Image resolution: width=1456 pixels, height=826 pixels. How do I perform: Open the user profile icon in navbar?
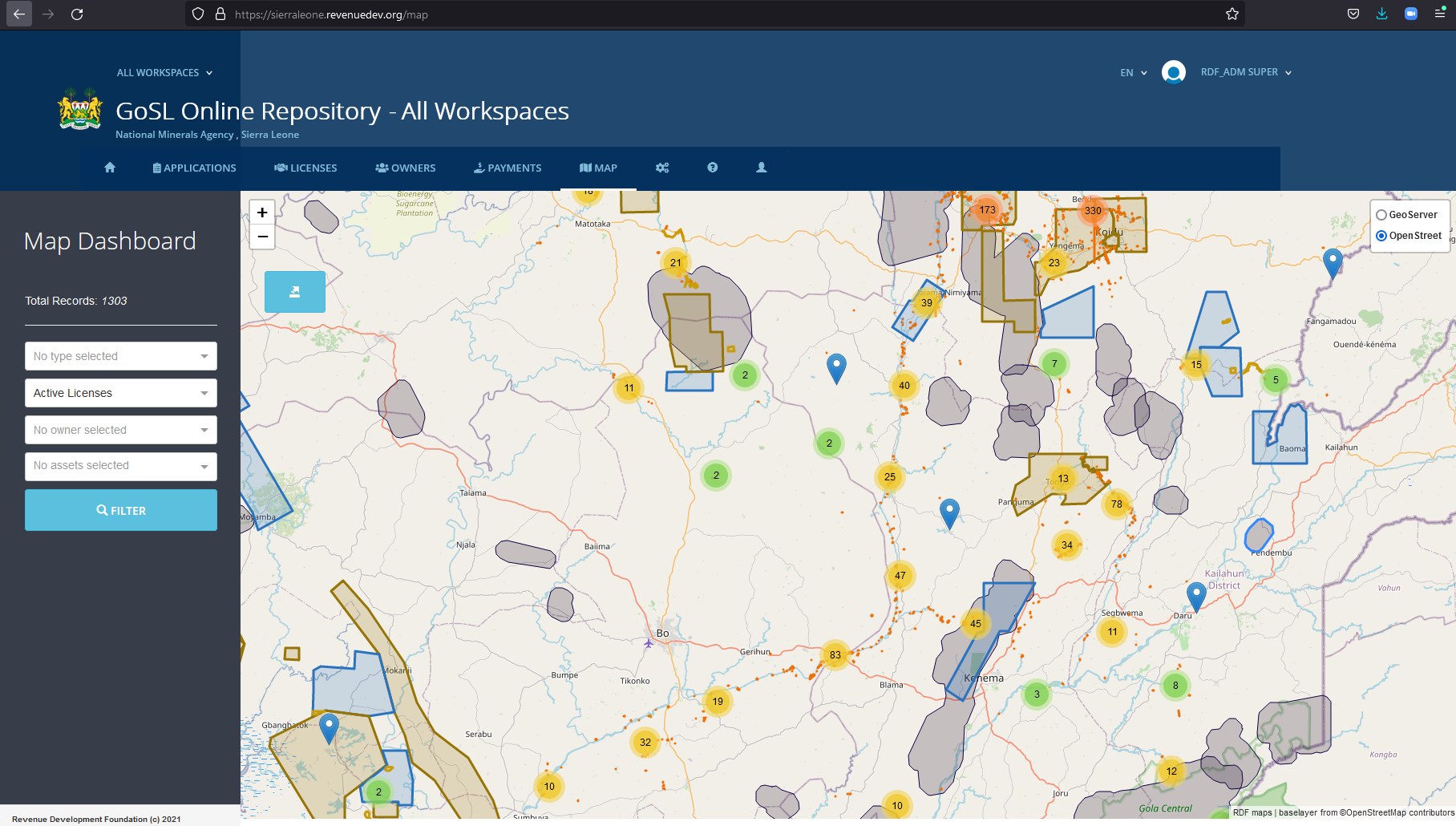coord(762,168)
